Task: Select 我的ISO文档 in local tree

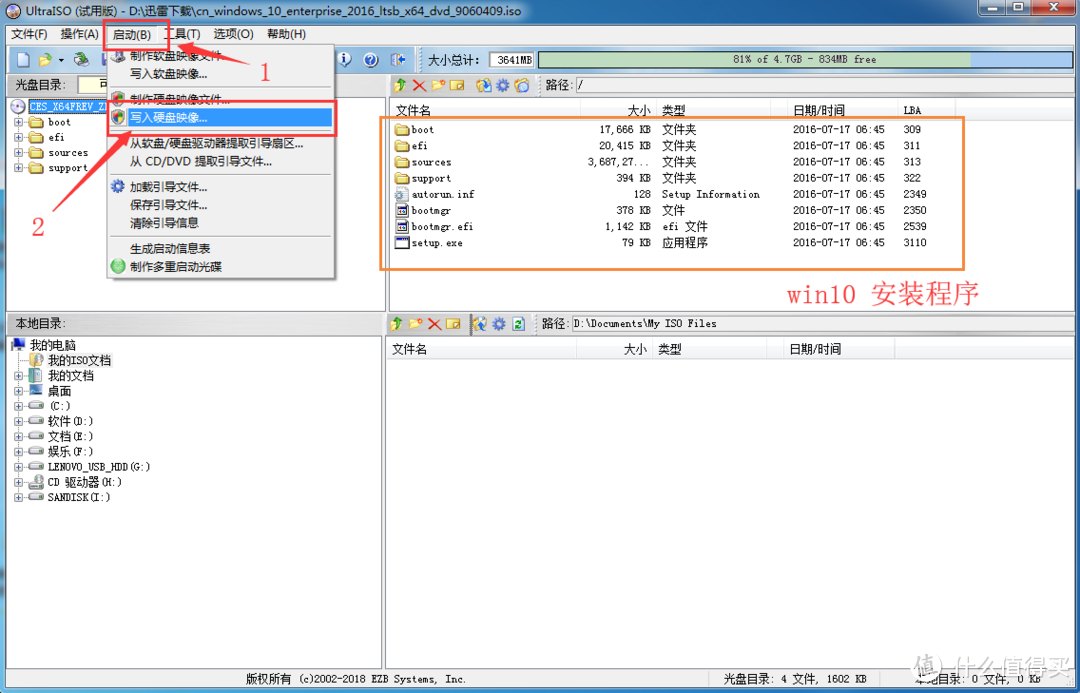Action: click(79, 360)
